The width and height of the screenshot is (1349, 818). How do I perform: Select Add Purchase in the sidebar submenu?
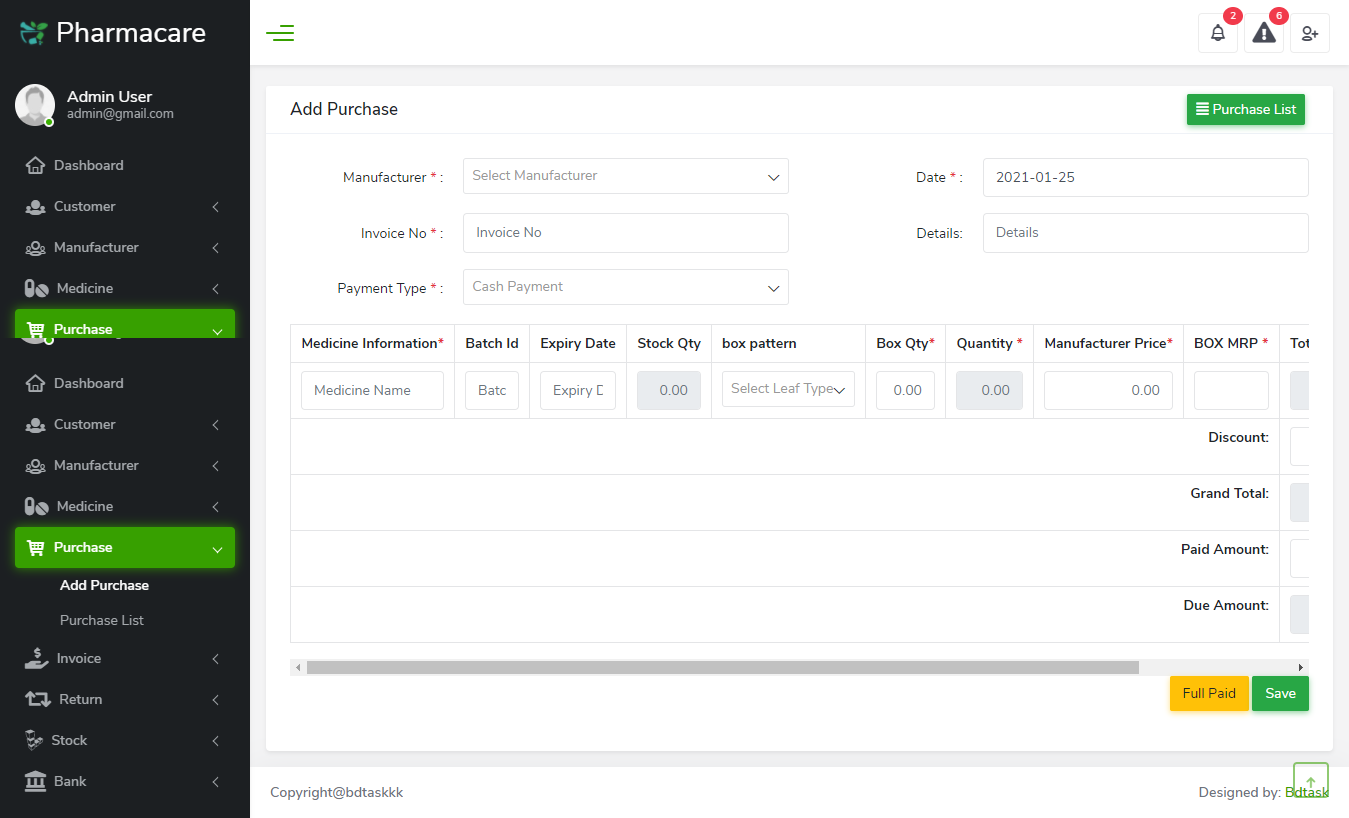[x=104, y=585]
